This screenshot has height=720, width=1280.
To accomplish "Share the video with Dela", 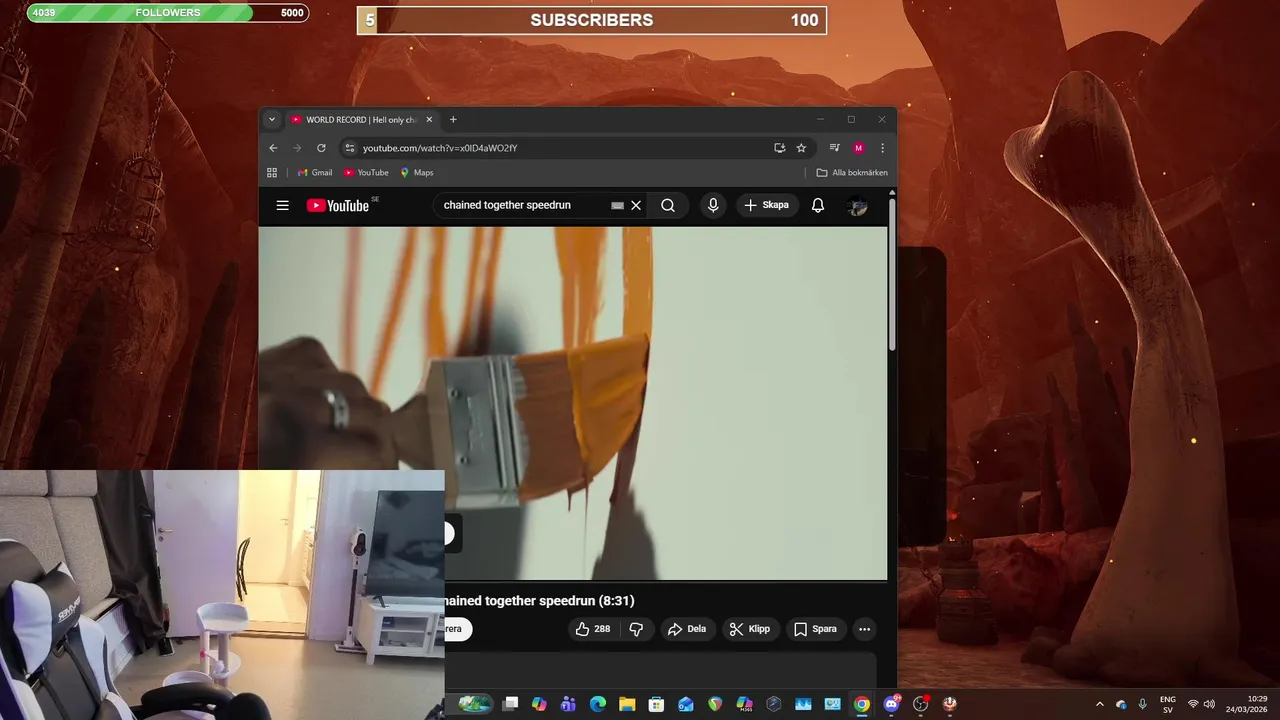I will point(687,629).
